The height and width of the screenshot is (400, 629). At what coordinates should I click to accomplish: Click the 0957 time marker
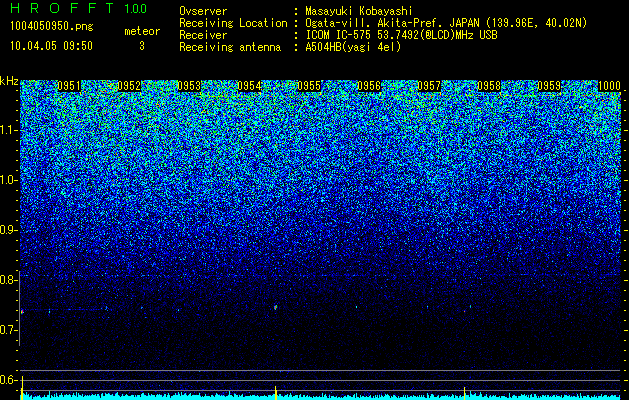pos(429,86)
